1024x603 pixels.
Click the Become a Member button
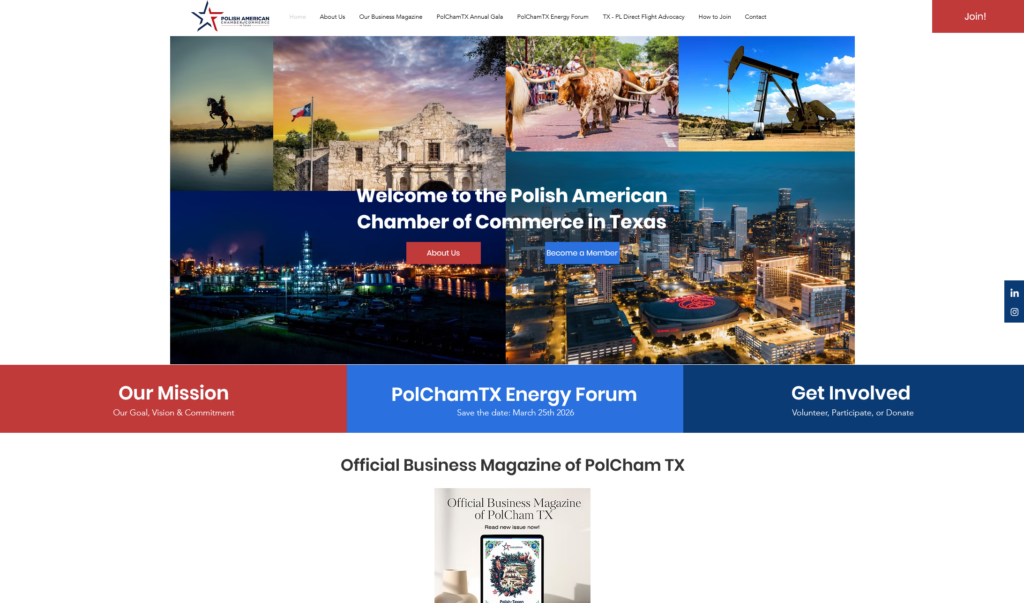[x=581, y=253]
